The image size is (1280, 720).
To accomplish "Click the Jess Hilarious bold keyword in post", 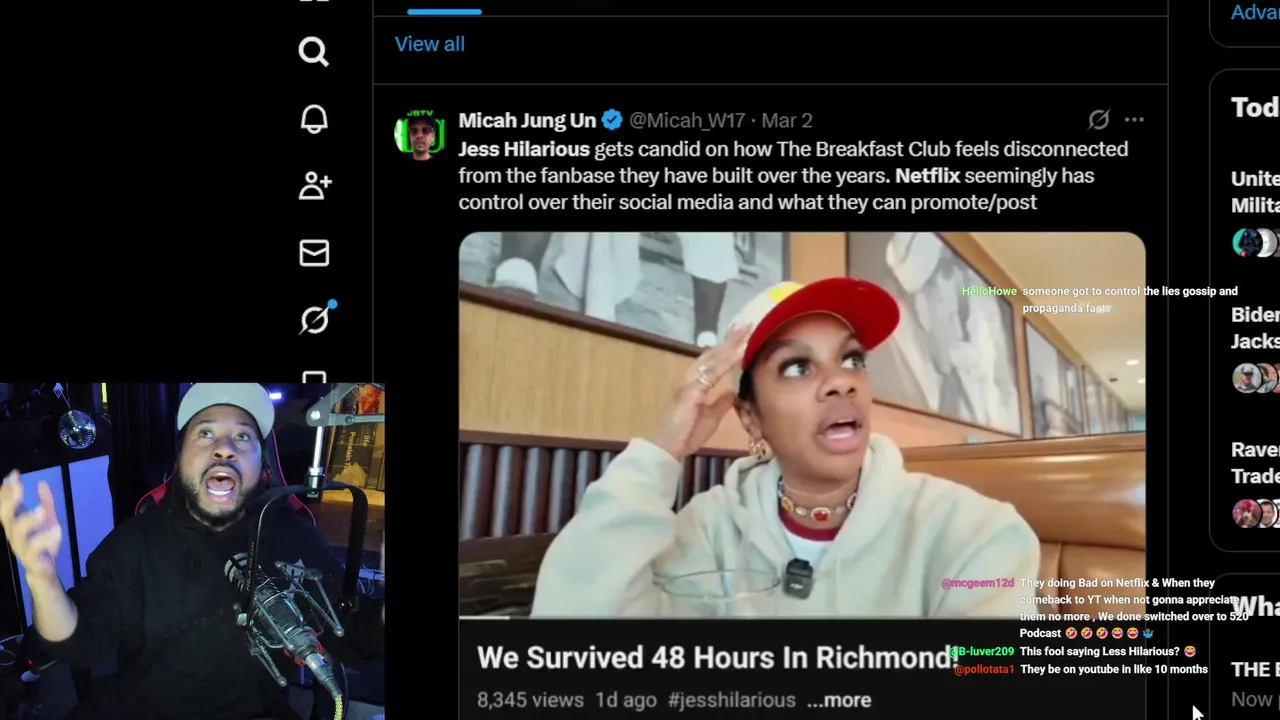I will (524, 149).
